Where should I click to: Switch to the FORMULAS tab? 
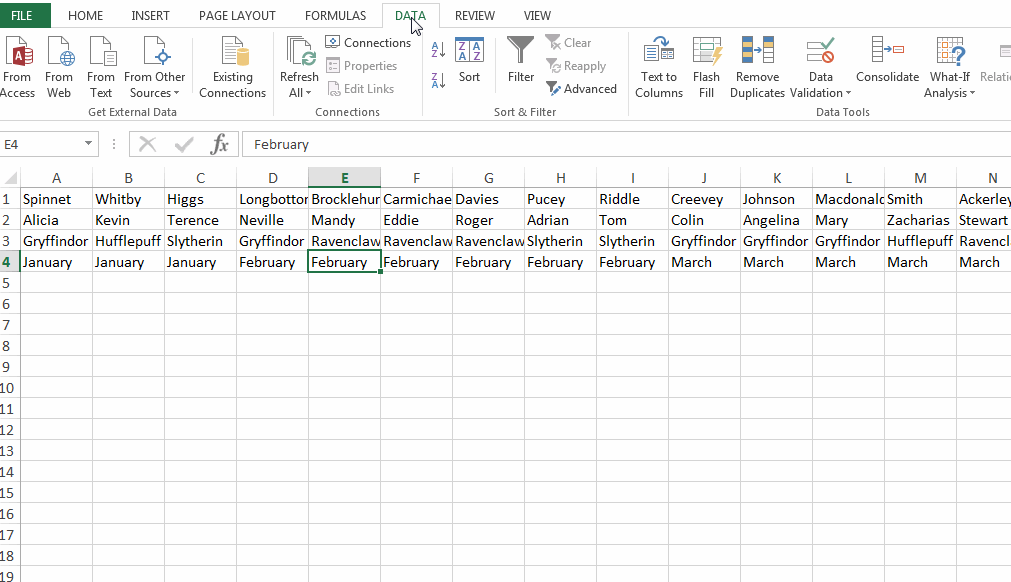coord(335,16)
